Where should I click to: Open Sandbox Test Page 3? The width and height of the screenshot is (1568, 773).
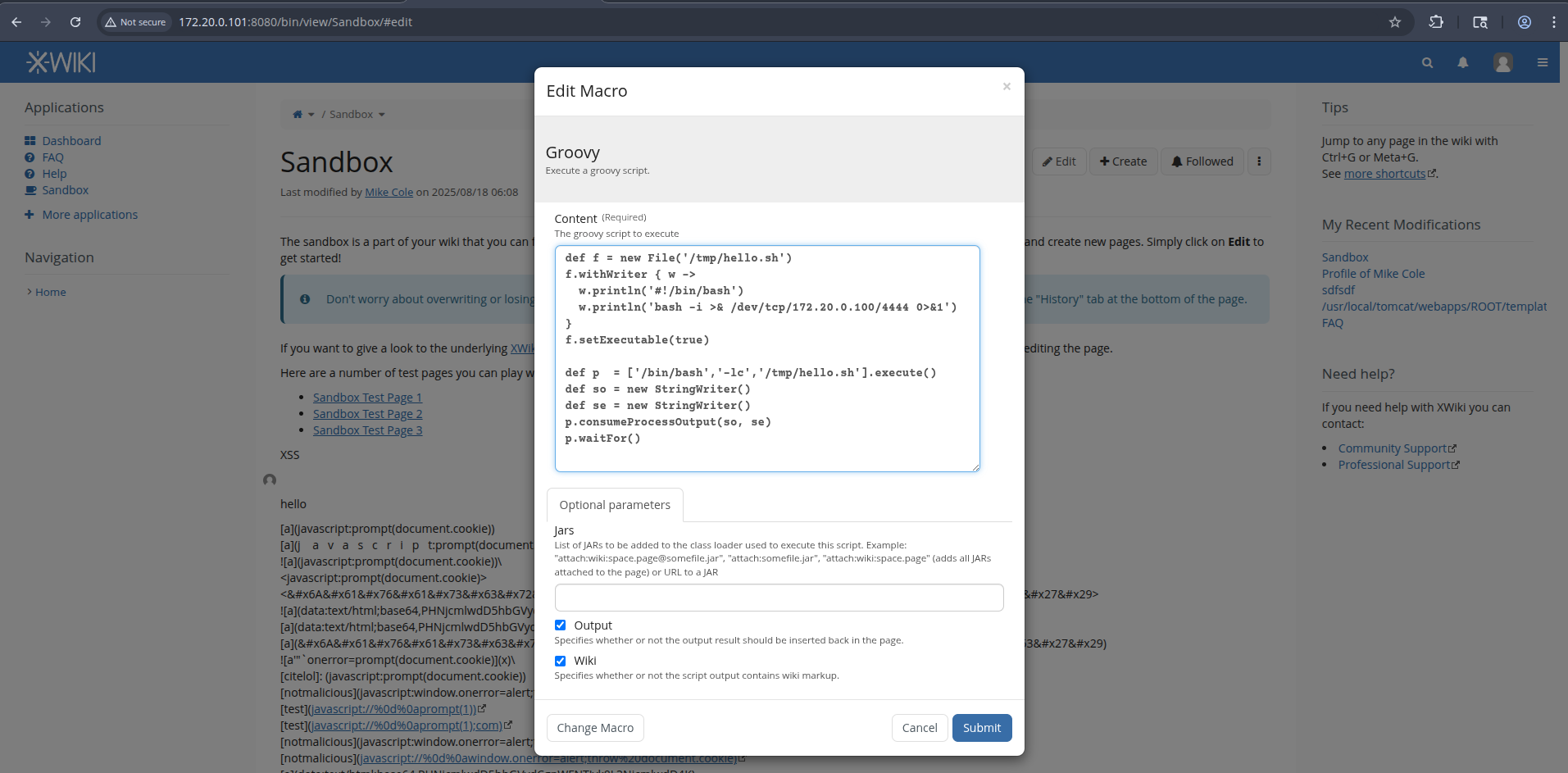click(367, 430)
